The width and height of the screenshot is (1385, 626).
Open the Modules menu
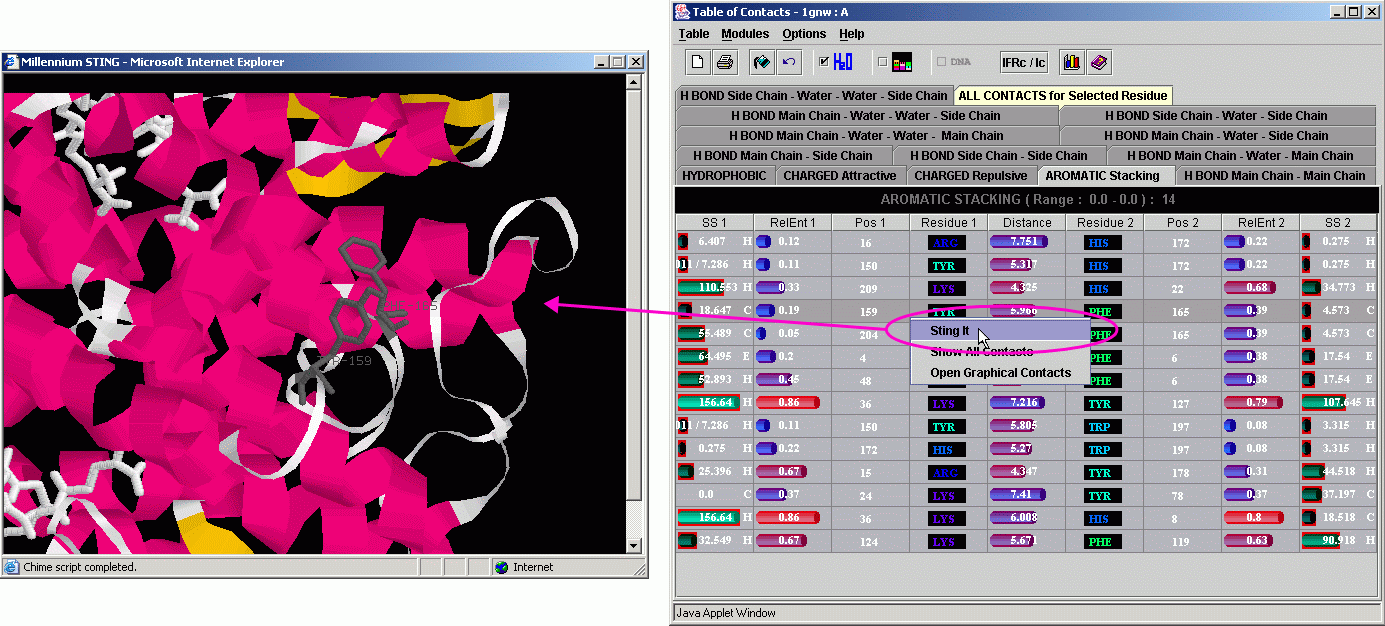coord(745,34)
